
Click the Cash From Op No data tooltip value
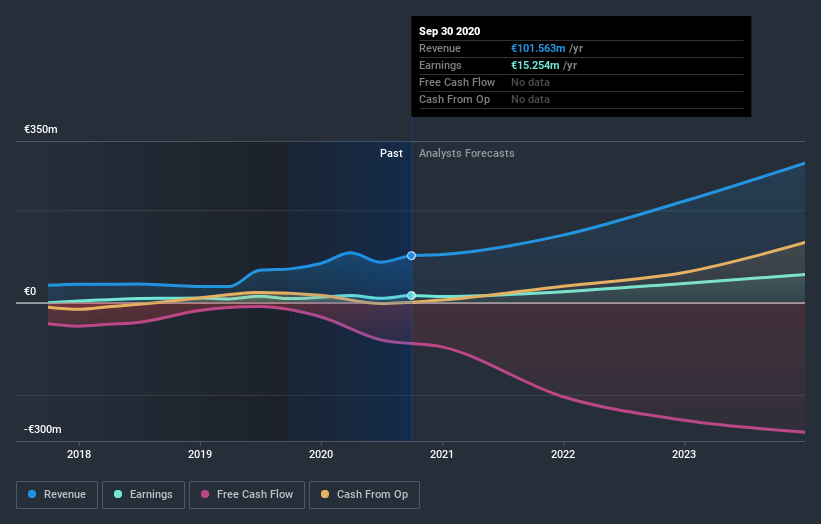coord(530,99)
